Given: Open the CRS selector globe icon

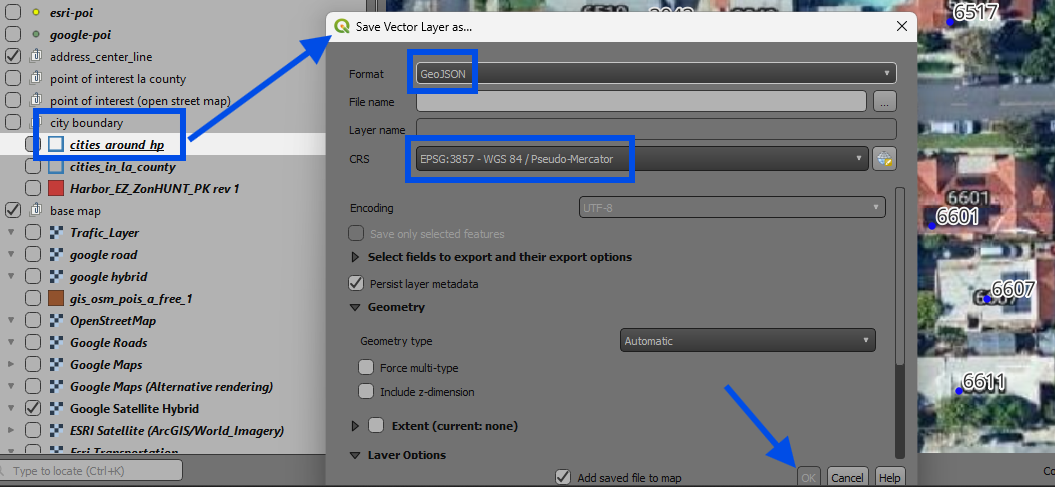Looking at the screenshot, I should click(x=883, y=158).
